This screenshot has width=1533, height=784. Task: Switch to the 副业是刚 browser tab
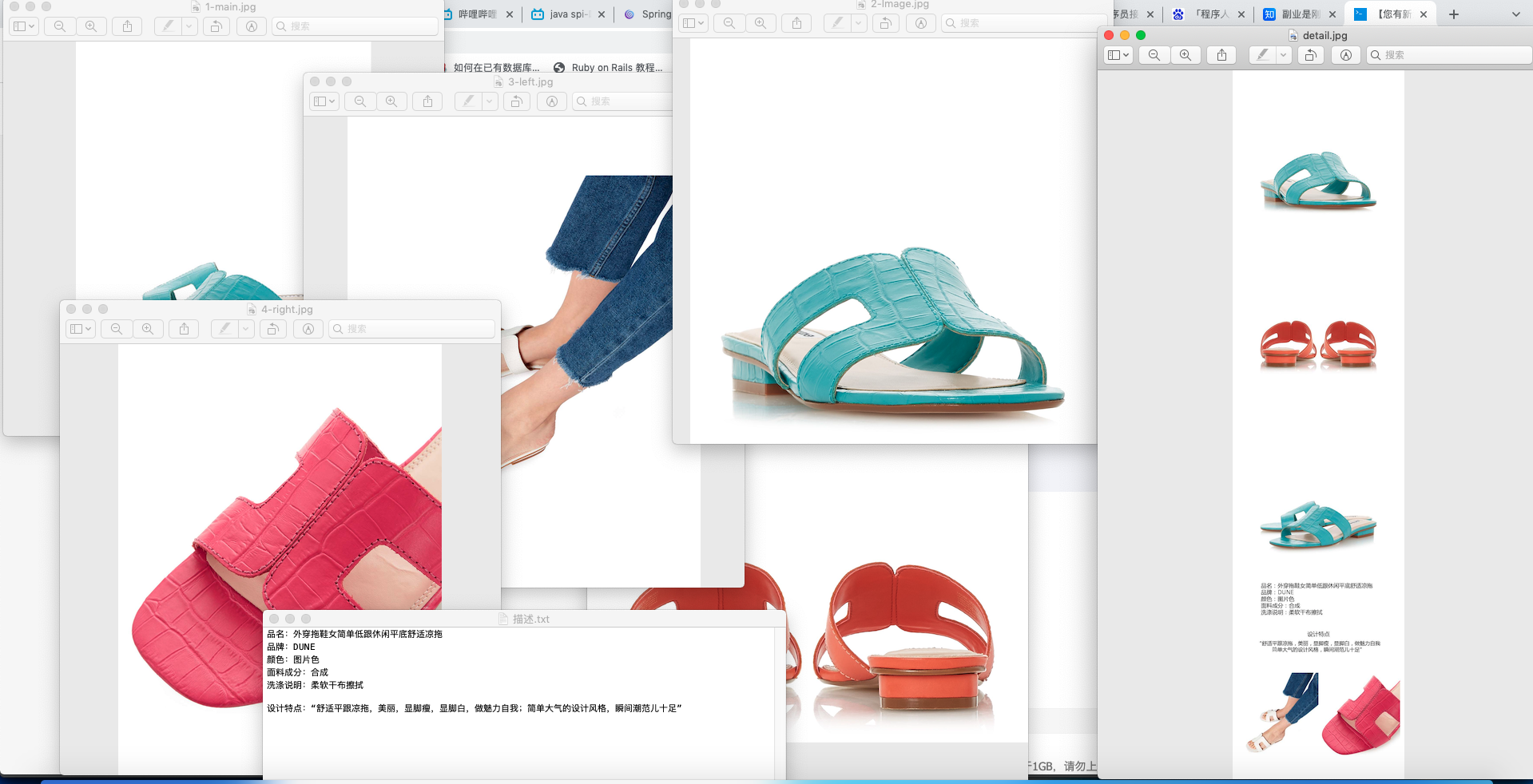1300,14
